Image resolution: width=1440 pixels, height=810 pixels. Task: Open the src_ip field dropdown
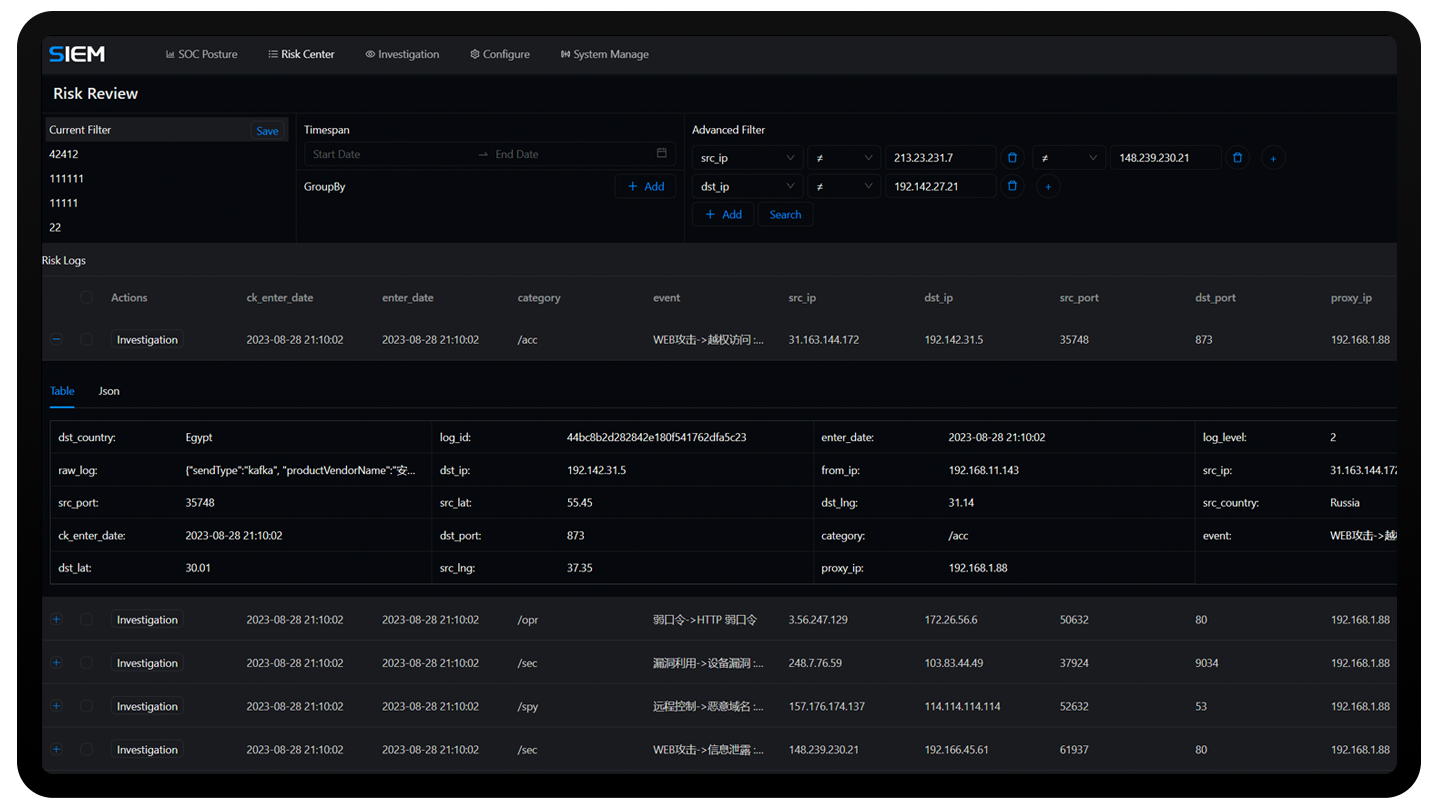pyautogui.click(x=747, y=158)
